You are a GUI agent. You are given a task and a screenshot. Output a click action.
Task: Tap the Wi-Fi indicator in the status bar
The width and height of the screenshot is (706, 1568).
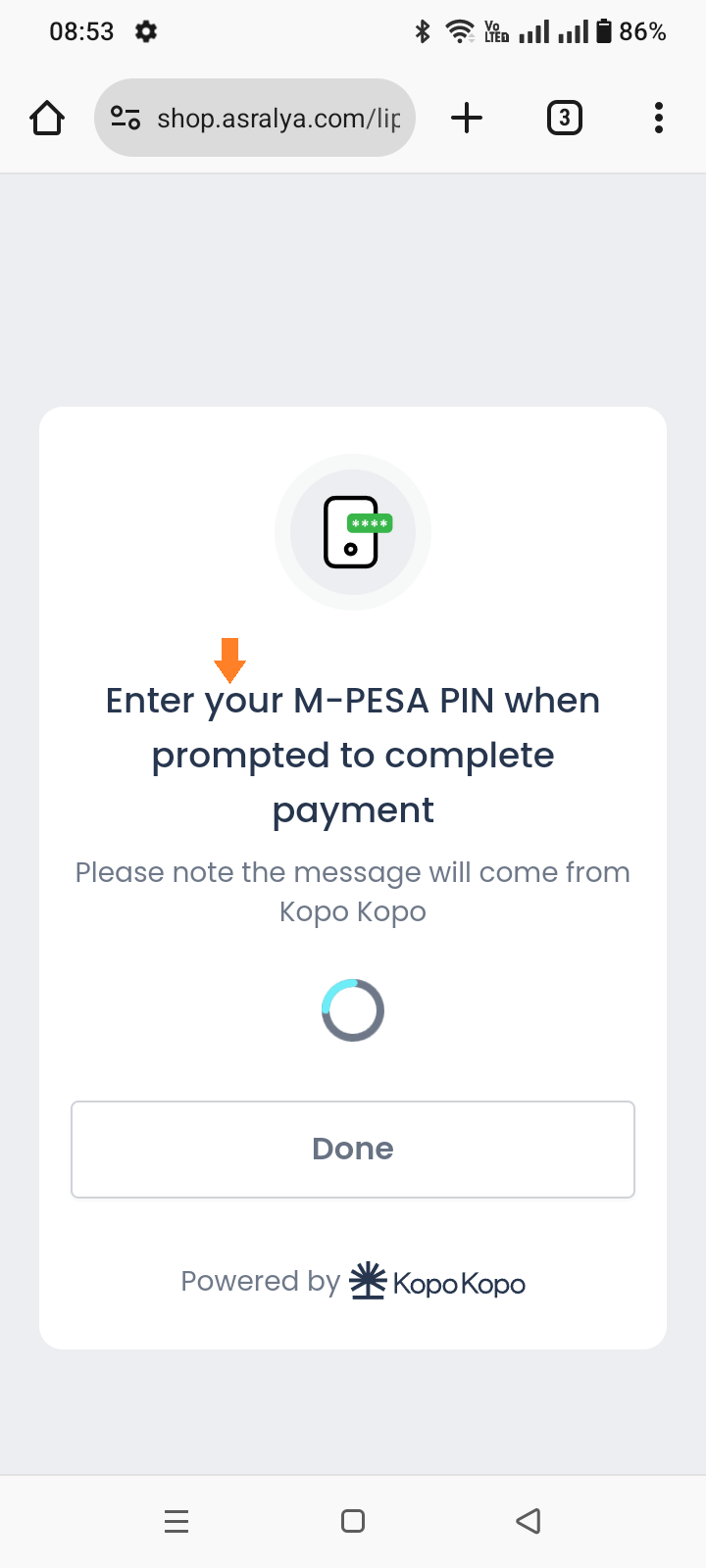pos(459,30)
